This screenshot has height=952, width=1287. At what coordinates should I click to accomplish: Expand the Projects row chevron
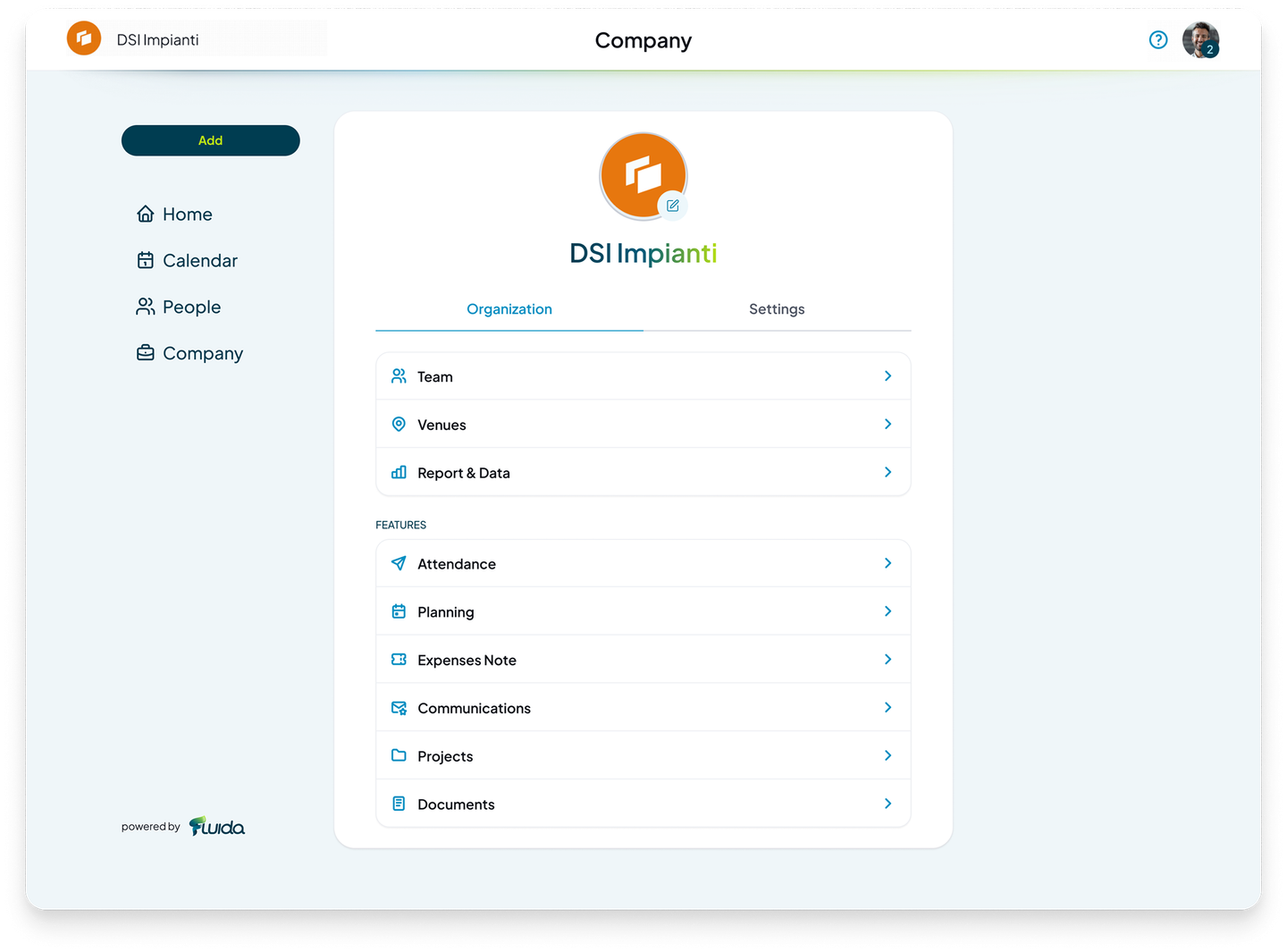pyautogui.click(x=887, y=755)
